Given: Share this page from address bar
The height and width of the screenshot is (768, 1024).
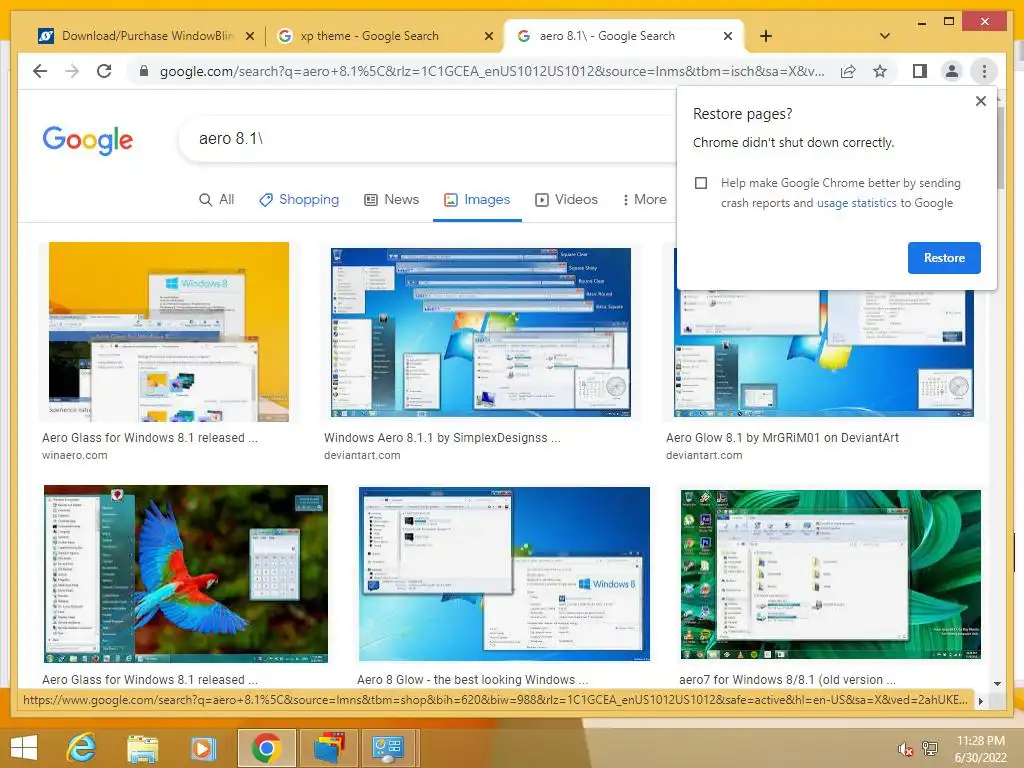Looking at the screenshot, I should click(x=848, y=71).
